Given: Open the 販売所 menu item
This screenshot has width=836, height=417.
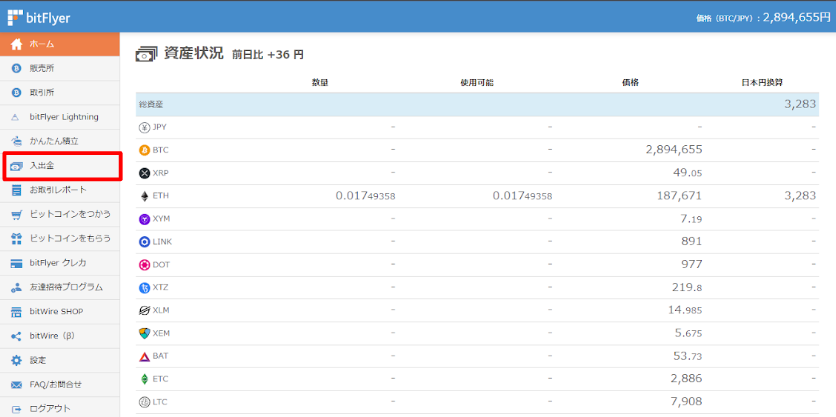Looking at the screenshot, I should click(x=60, y=68).
